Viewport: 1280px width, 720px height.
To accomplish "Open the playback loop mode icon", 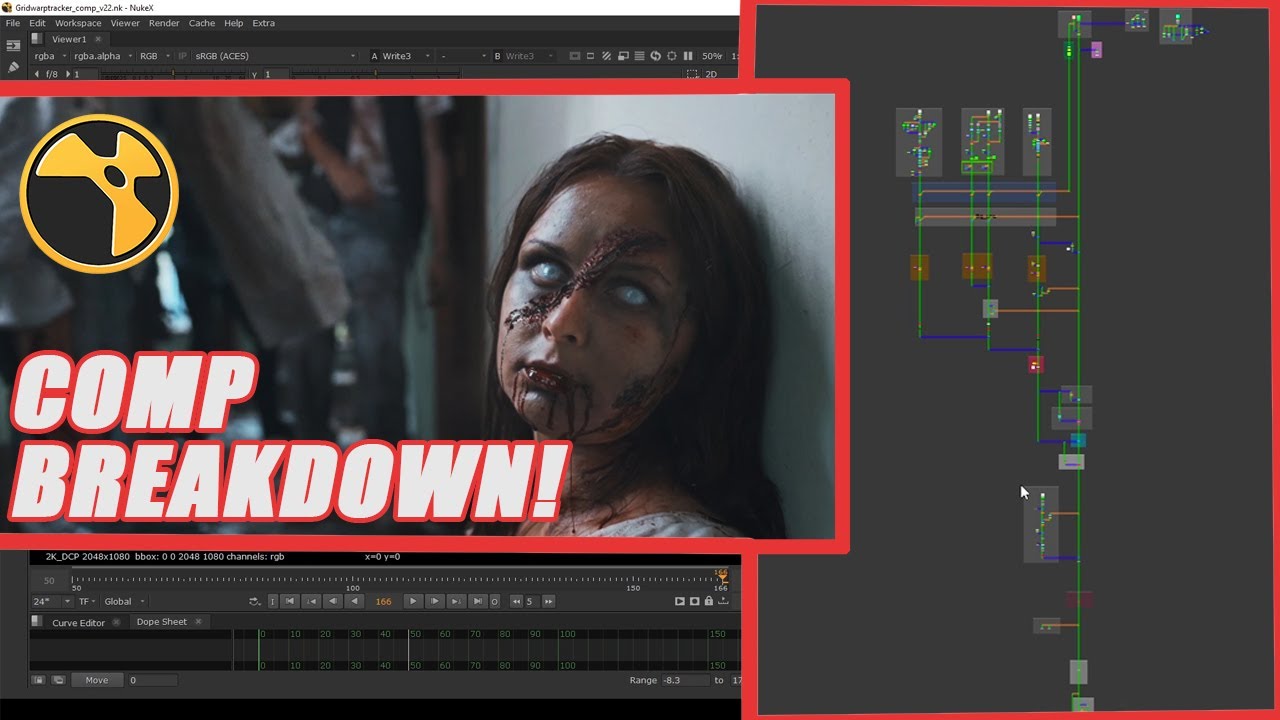I will (254, 601).
